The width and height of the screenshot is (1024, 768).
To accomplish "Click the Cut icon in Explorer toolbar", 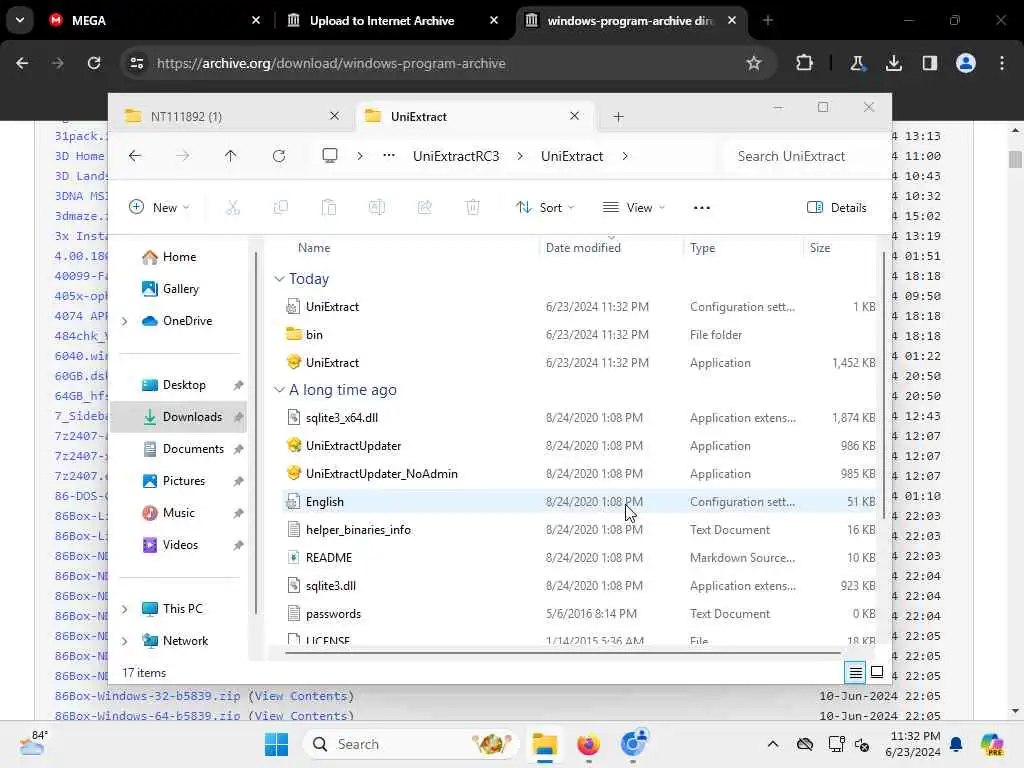I will (232, 208).
